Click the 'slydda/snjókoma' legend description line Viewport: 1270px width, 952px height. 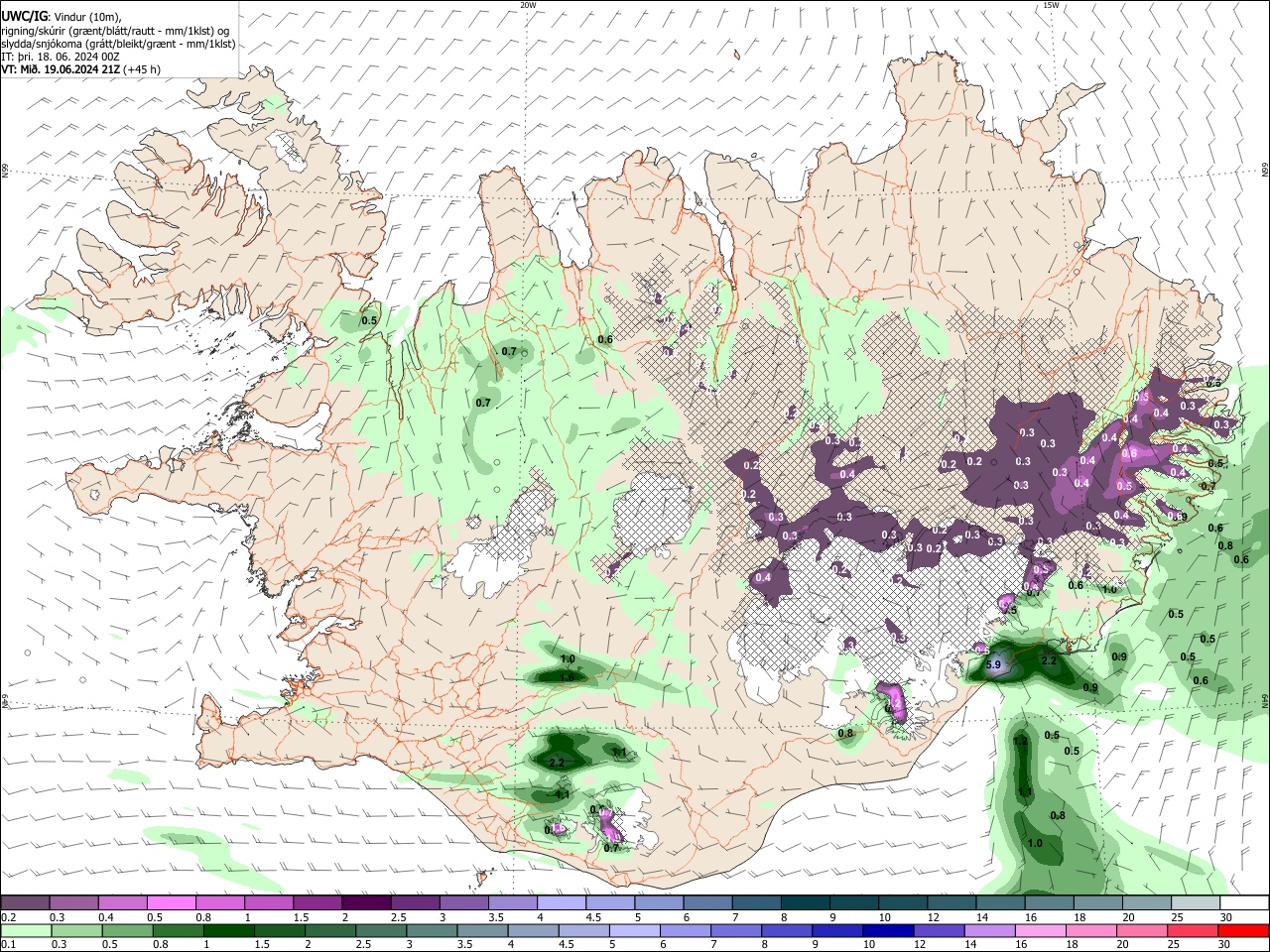[118, 44]
